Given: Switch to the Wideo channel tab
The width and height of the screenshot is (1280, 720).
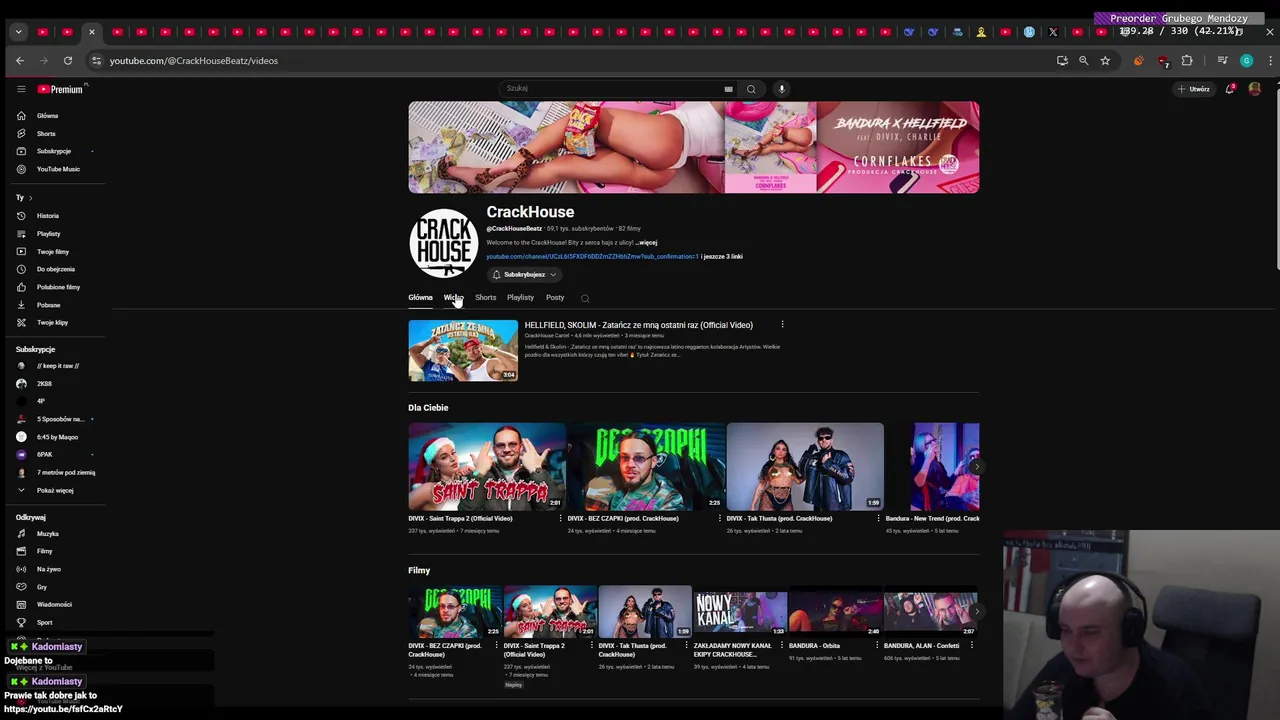Looking at the screenshot, I should [x=454, y=297].
